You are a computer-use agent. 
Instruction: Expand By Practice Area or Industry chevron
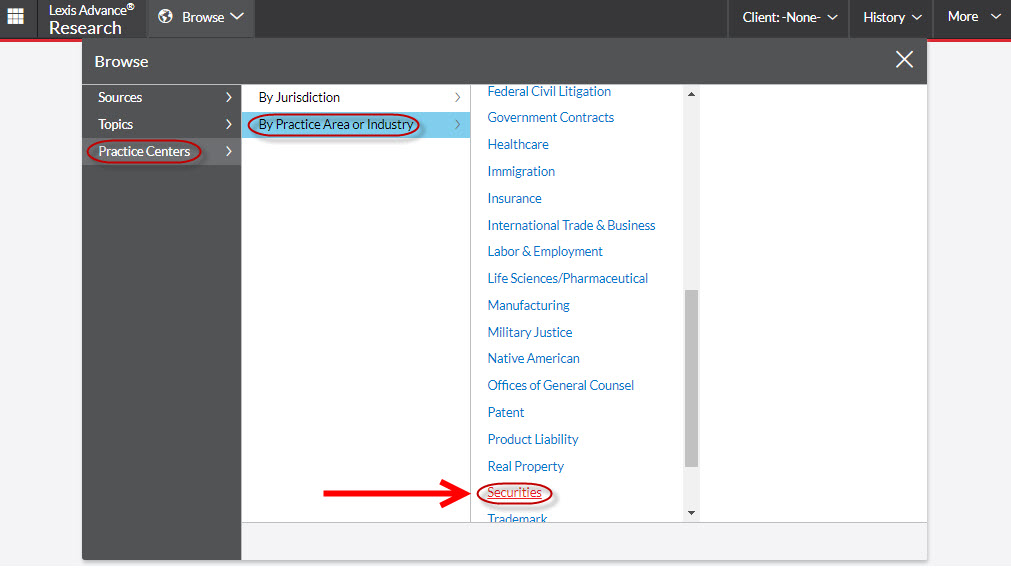click(x=458, y=124)
